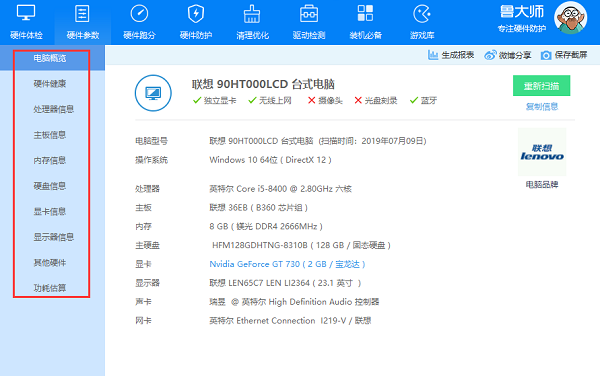Screen dimensions: 600x376
Task: Click the High Definition Audio sound card value
Action: pos(294,302)
